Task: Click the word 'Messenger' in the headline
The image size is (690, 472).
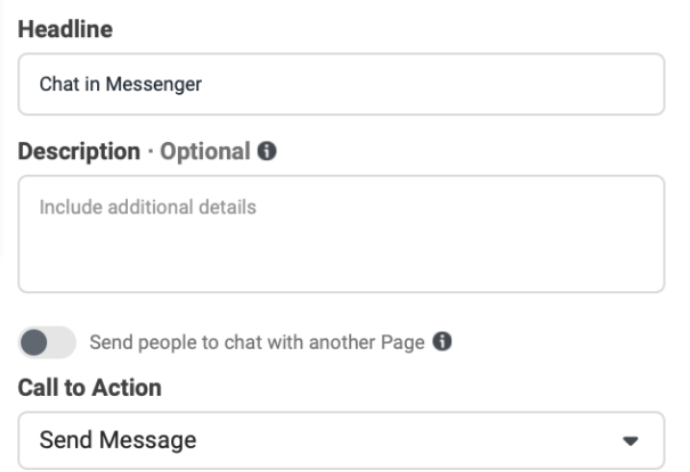Action: click(x=162, y=84)
